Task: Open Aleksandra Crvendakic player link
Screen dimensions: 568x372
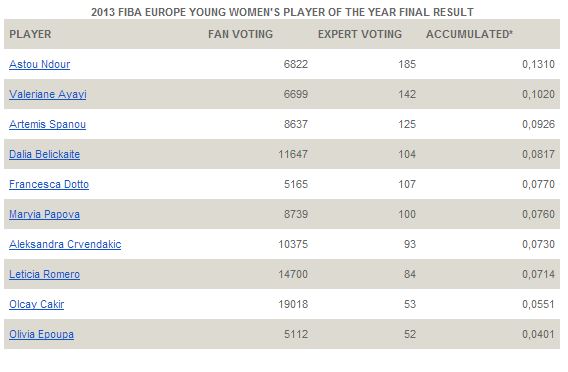Action: (x=65, y=244)
